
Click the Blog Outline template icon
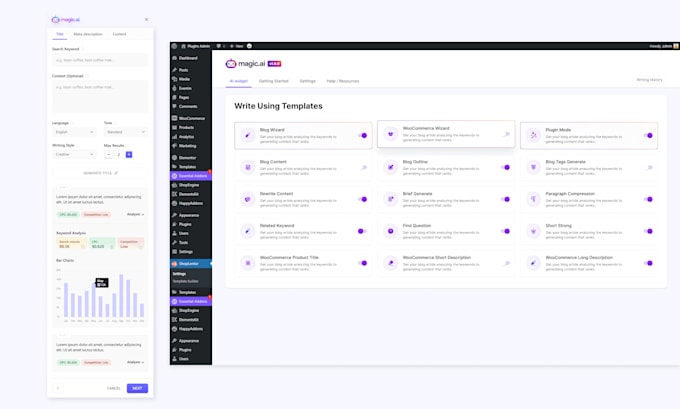[x=390, y=167]
